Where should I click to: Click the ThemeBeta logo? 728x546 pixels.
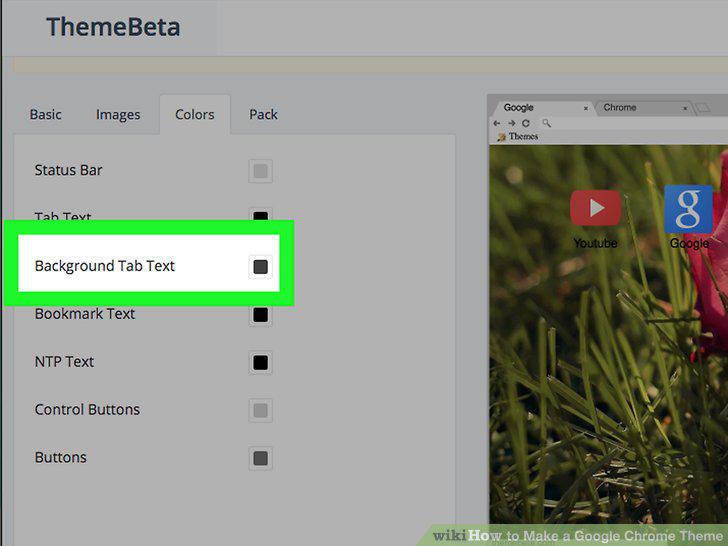(113, 27)
